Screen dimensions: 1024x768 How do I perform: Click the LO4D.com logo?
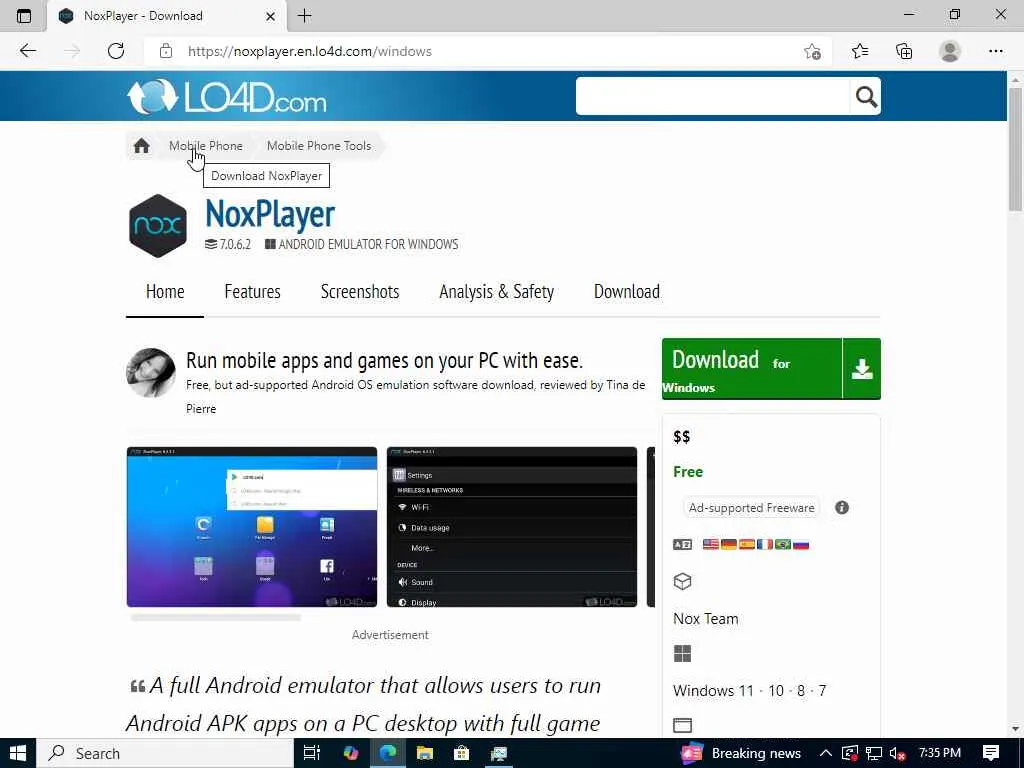tap(227, 97)
